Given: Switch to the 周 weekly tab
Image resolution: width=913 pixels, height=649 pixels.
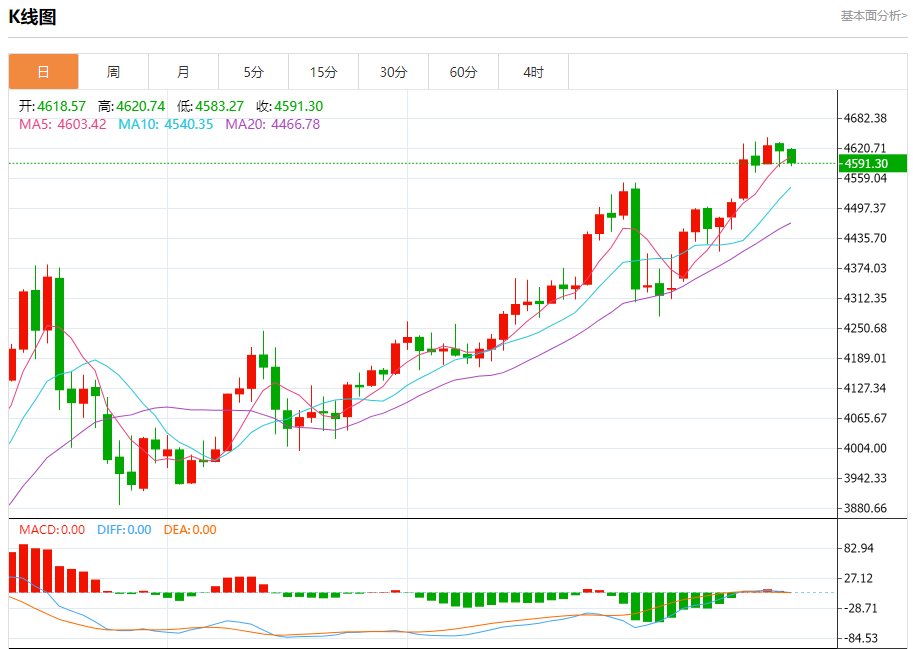Looking at the screenshot, I should pyautogui.click(x=113, y=72).
